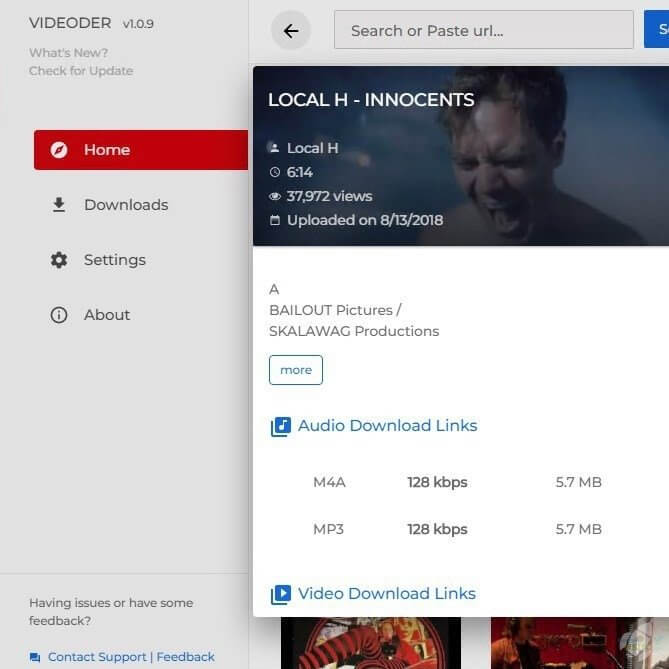This screenshot has height=669, width=669.
Task: Open the Home menu item
Action: [x=141, y=150]
